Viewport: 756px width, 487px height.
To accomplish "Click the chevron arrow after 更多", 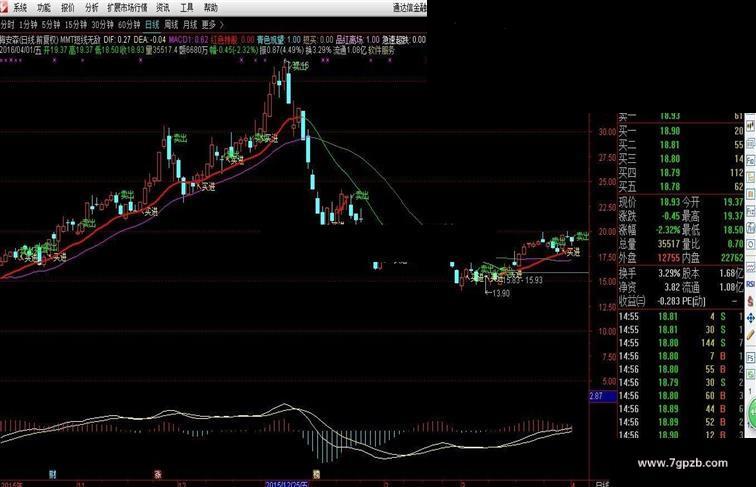I will [x=222, y=24].
